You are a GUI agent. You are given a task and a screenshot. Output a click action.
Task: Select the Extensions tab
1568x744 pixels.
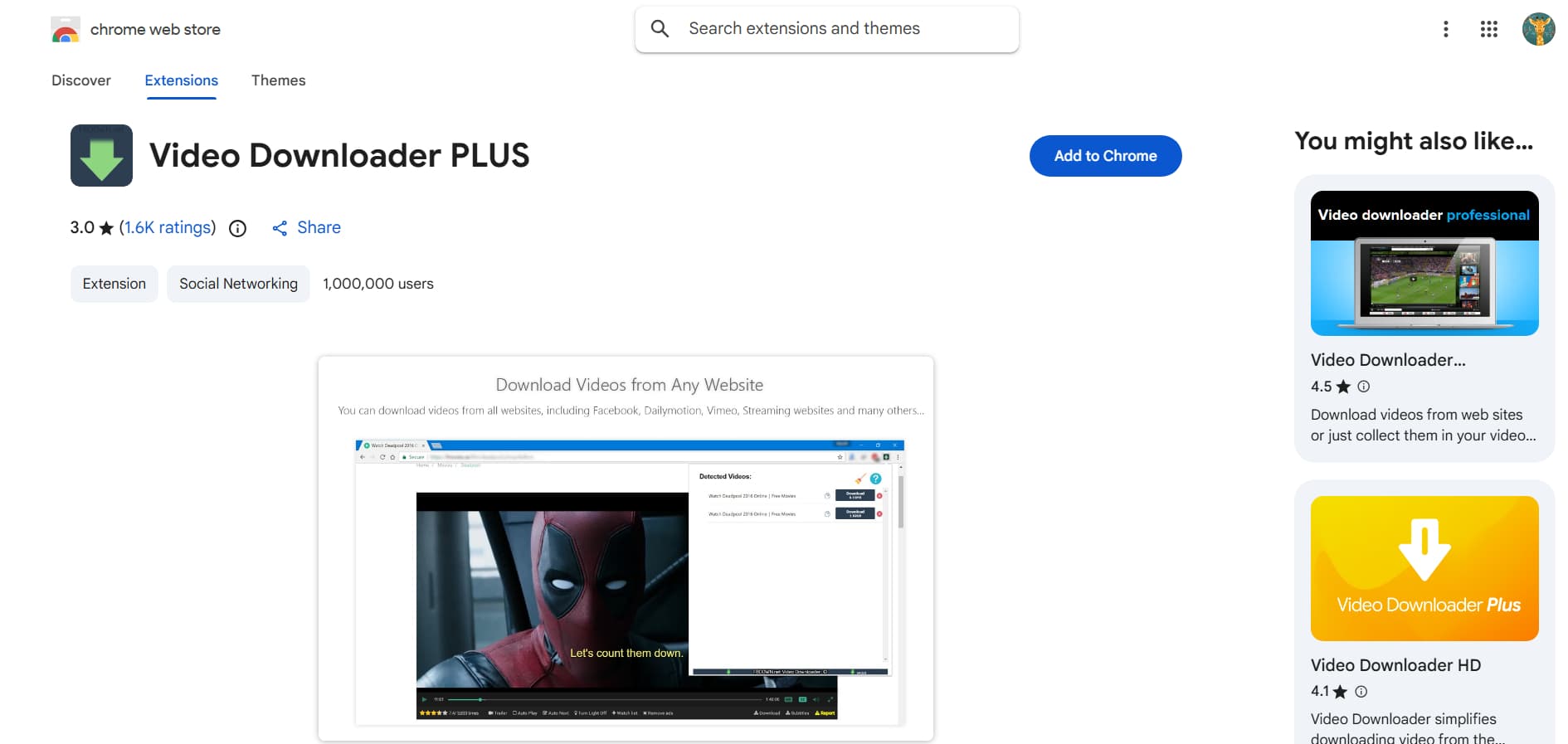pos(182,80)
